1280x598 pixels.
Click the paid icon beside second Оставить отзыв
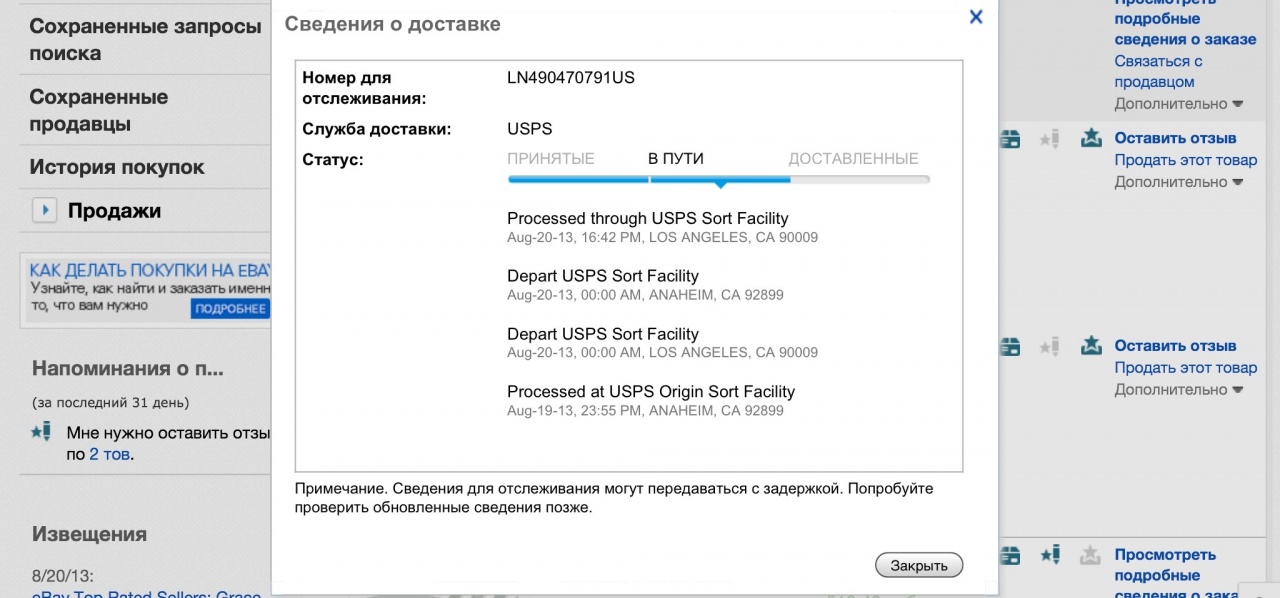(x=1011, y=348)
